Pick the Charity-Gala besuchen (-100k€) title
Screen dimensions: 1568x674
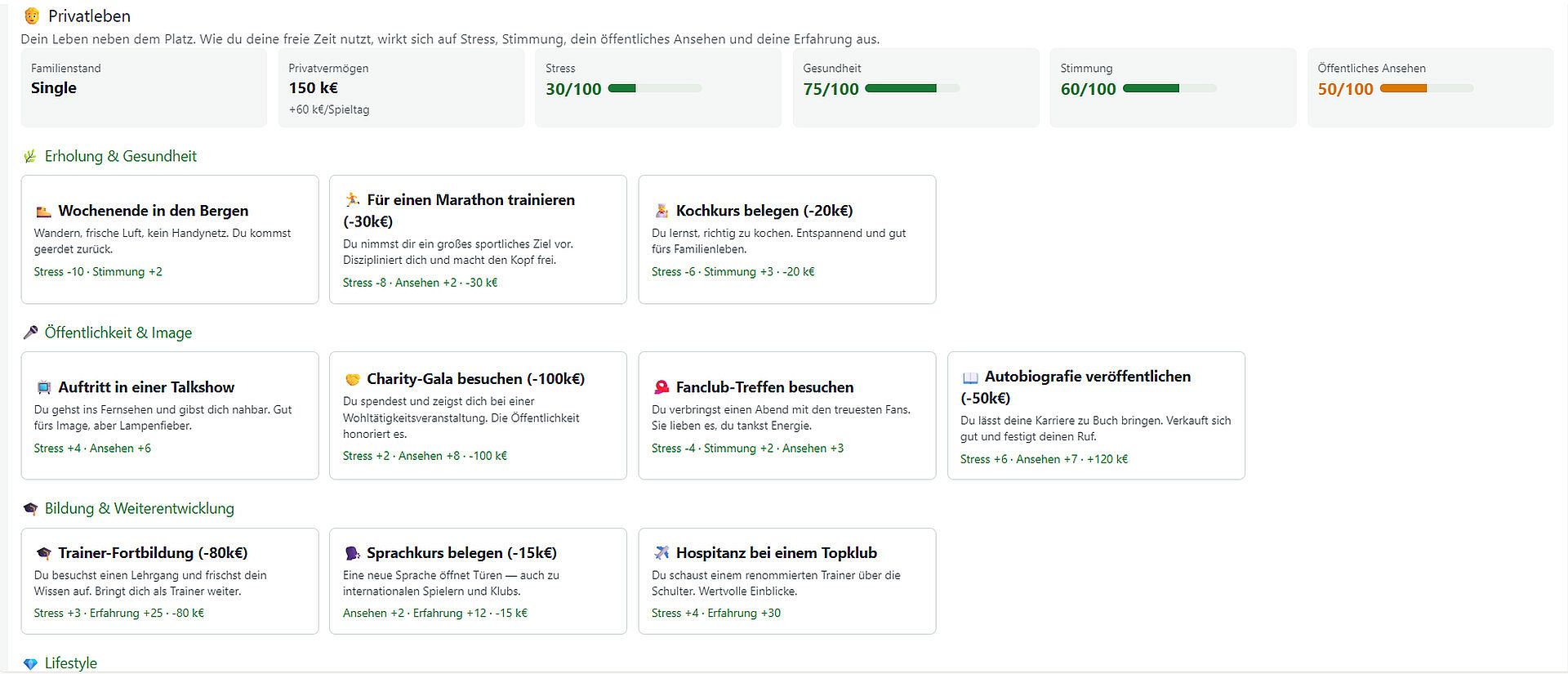pyautogui.click(x=475, y=379)
